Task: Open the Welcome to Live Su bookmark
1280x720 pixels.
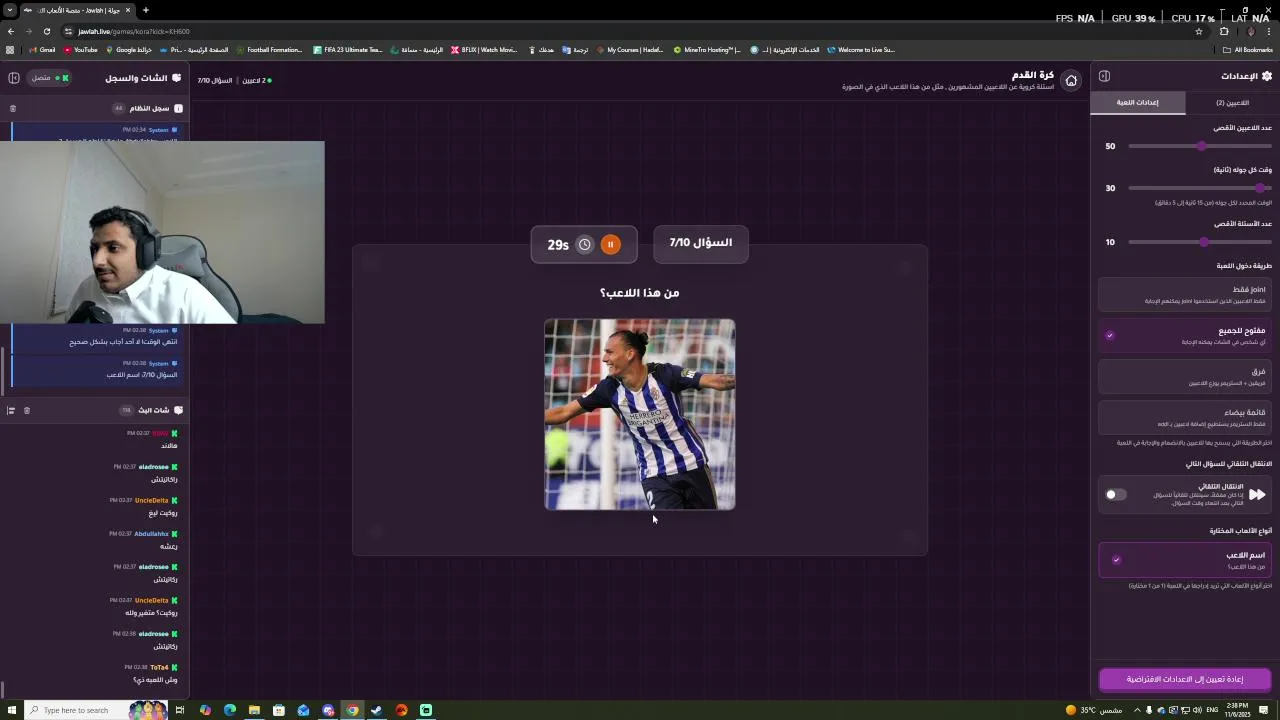Action: 861,49
